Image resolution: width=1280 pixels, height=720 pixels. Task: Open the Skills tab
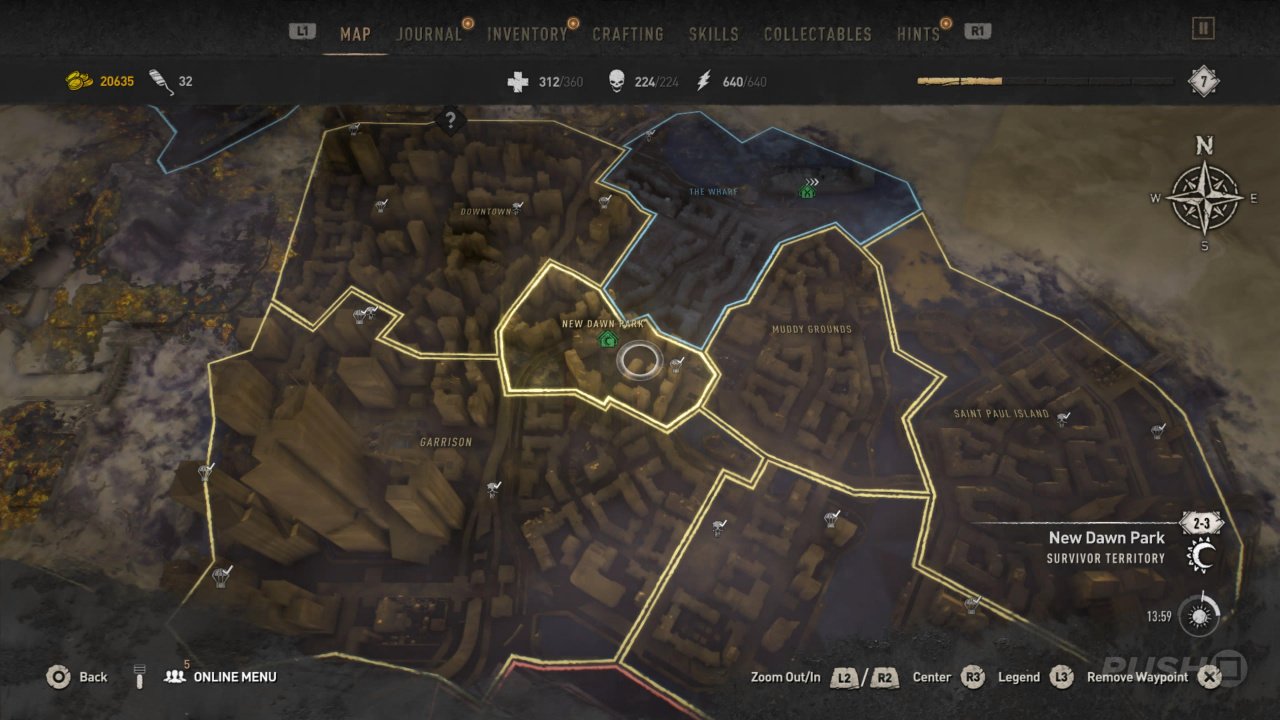(x=713, y=34)
